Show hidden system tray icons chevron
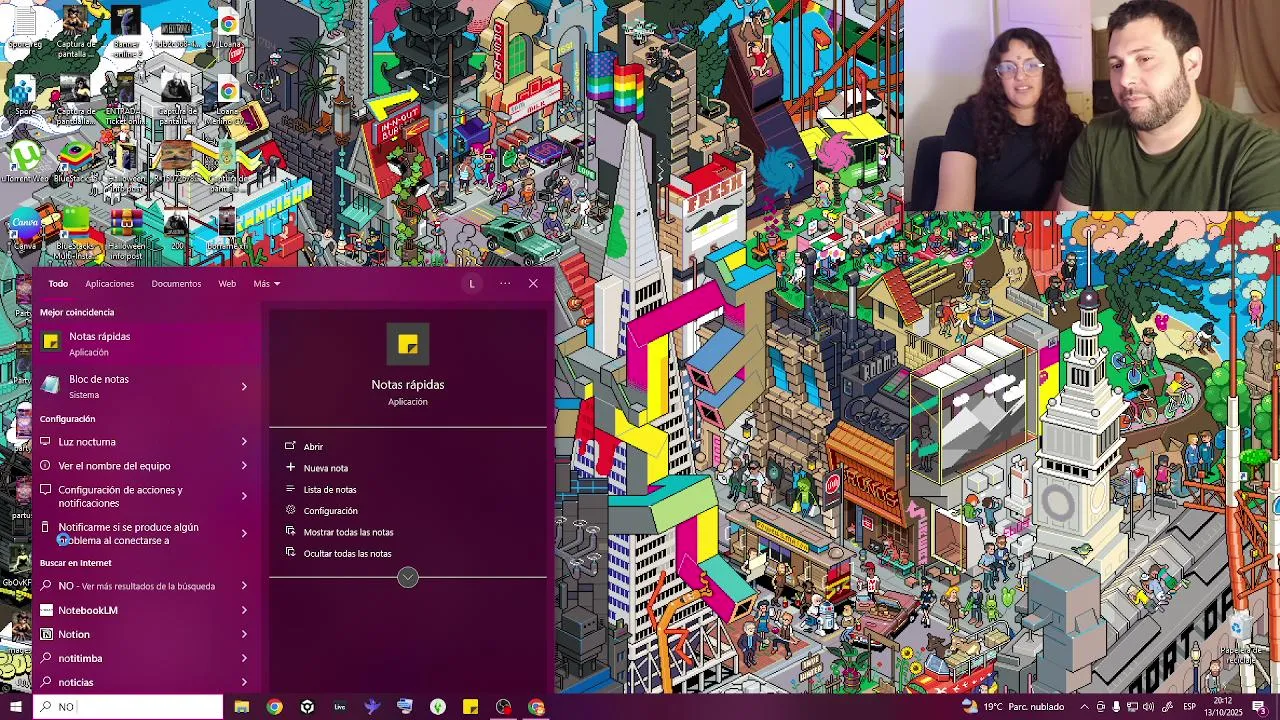This screenshot has height=720, width=1280. (x=1084, y=707)
